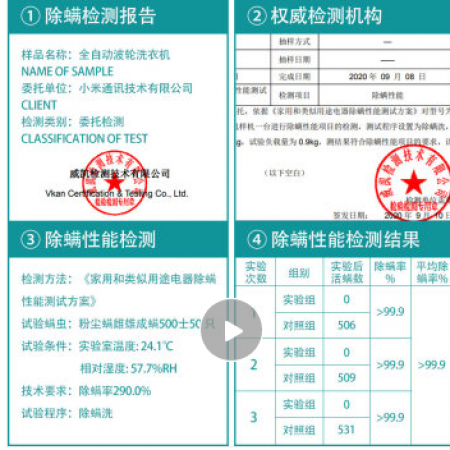Click the red Vkan stamp in section 1
The width and height of the screenshot is (450, 450).
pyautogui.click(x=115, y=183)
